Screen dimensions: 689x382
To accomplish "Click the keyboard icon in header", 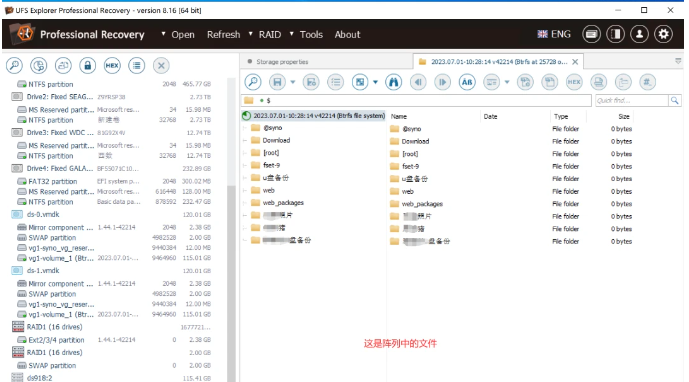I will pos(591,34).
